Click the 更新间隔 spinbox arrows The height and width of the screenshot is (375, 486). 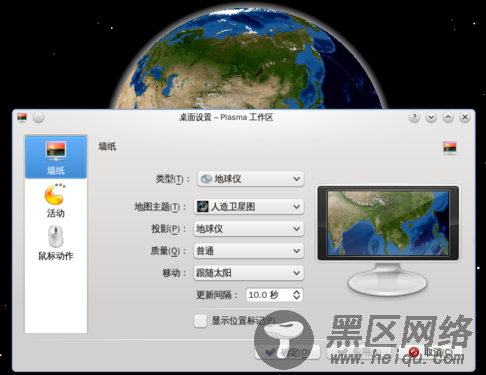(296, 295)
